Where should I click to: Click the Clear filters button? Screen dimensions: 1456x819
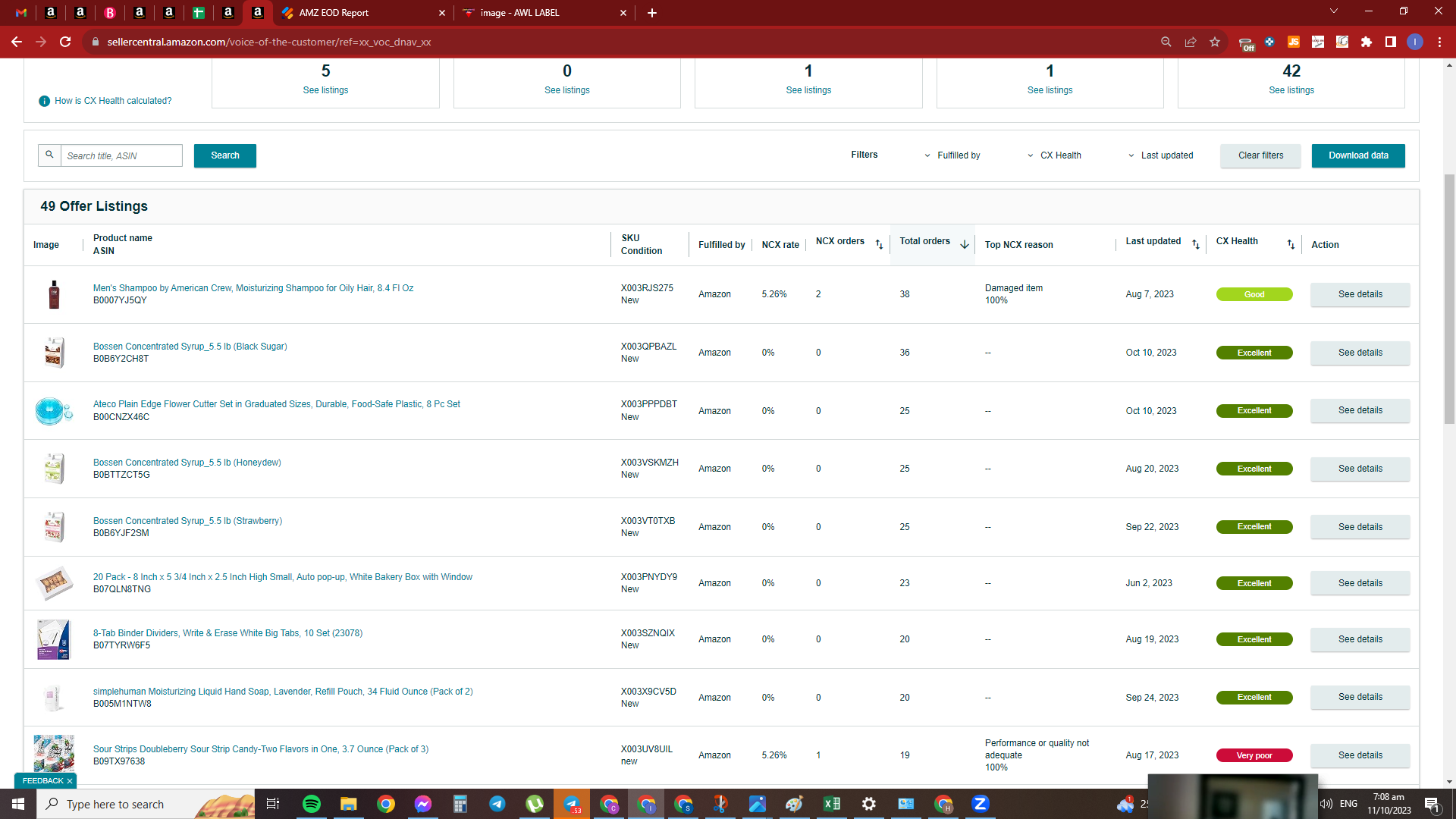click(x=1260, y=155)
